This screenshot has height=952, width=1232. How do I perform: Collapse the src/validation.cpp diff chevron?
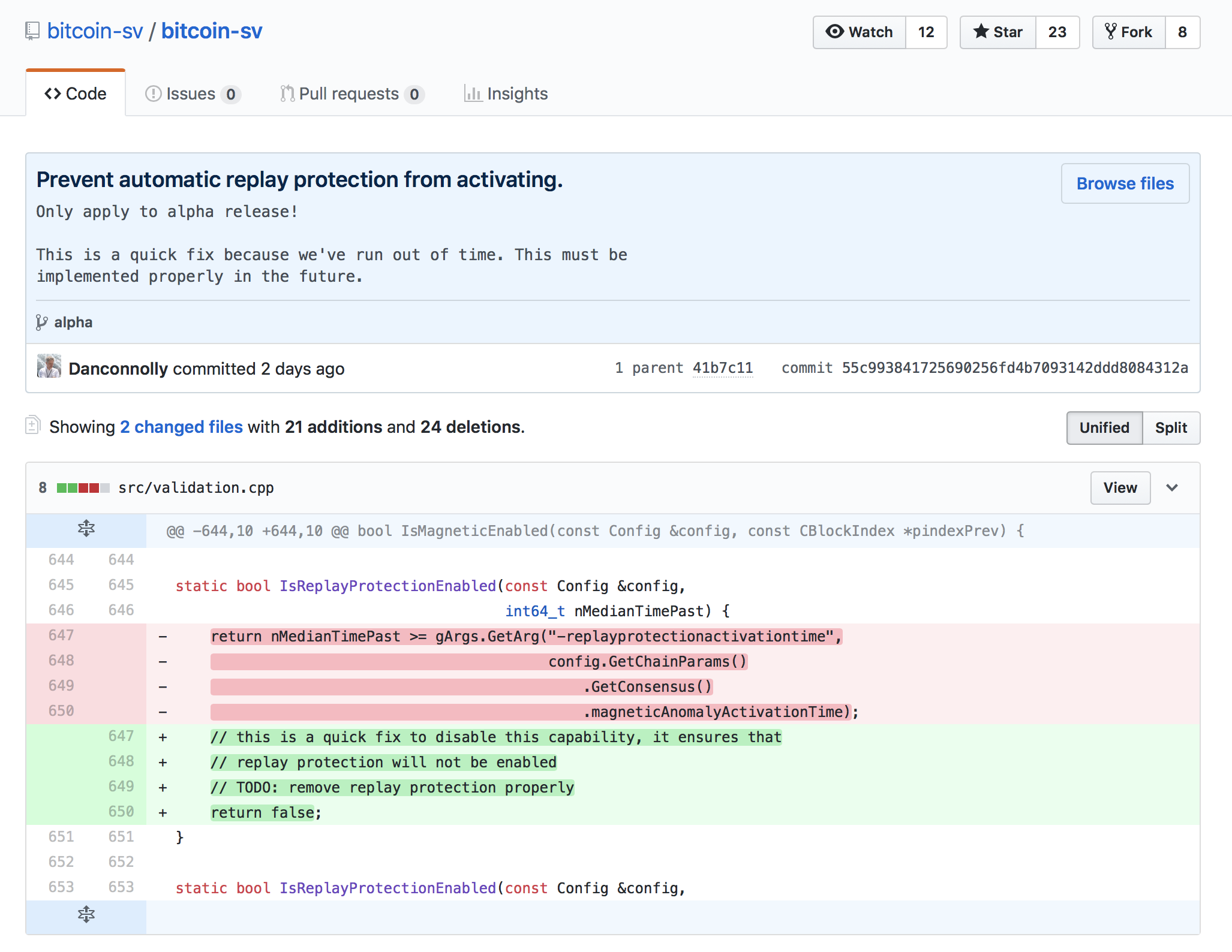tap(1172, 487)
